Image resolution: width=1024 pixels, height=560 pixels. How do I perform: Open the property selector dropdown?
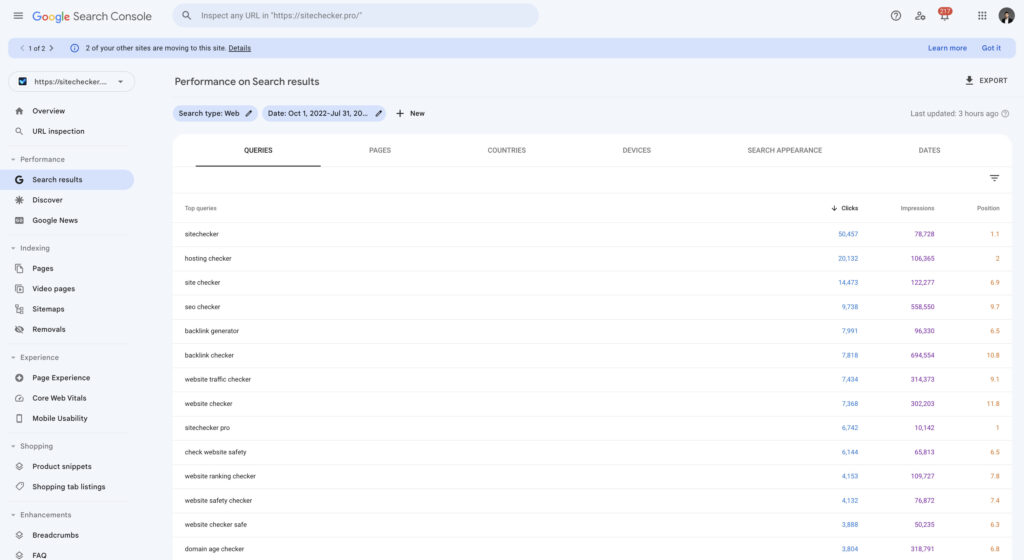[x=72, y=82]
